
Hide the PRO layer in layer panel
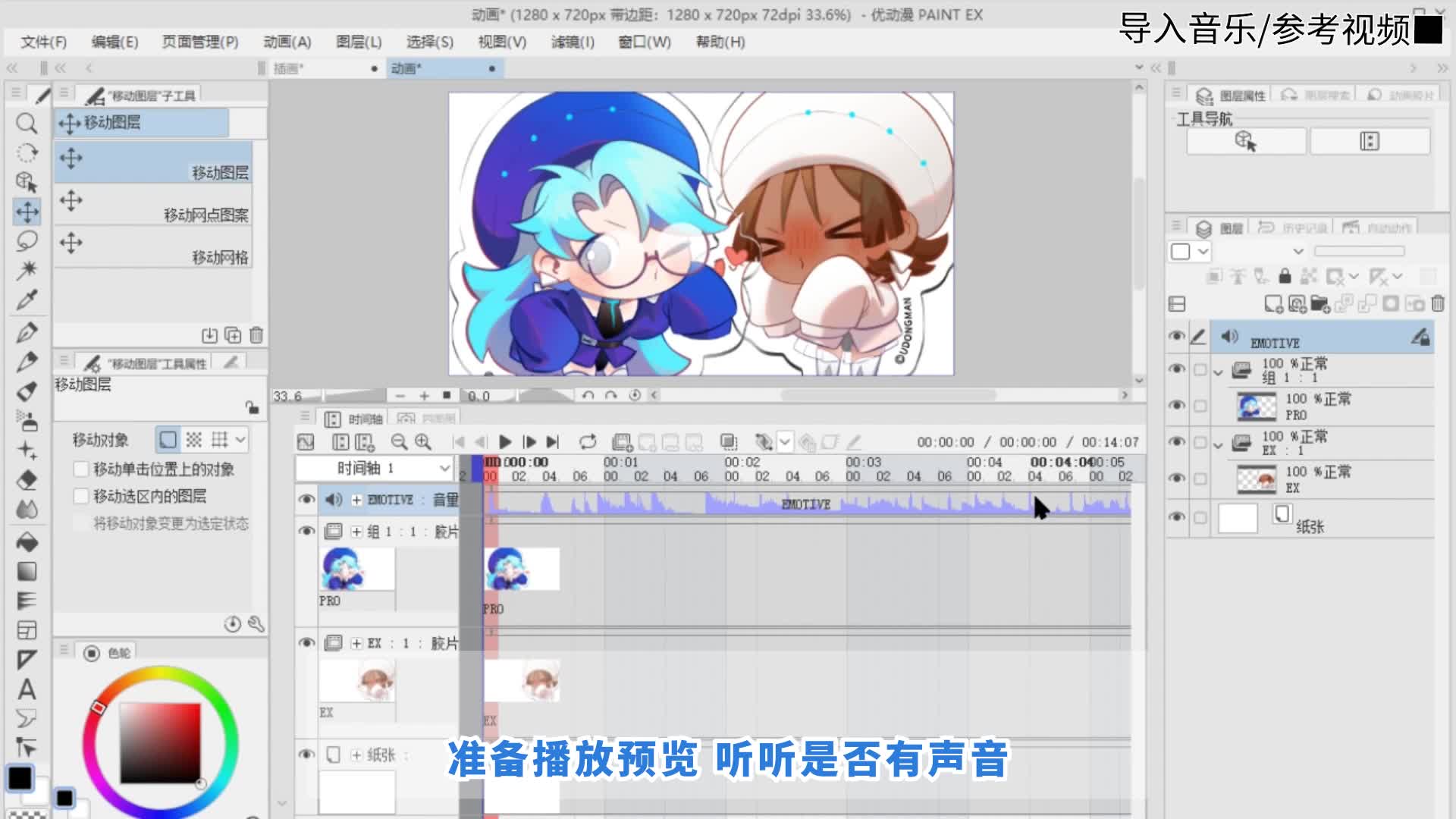pyautogui.click(x=1177, y=406)
